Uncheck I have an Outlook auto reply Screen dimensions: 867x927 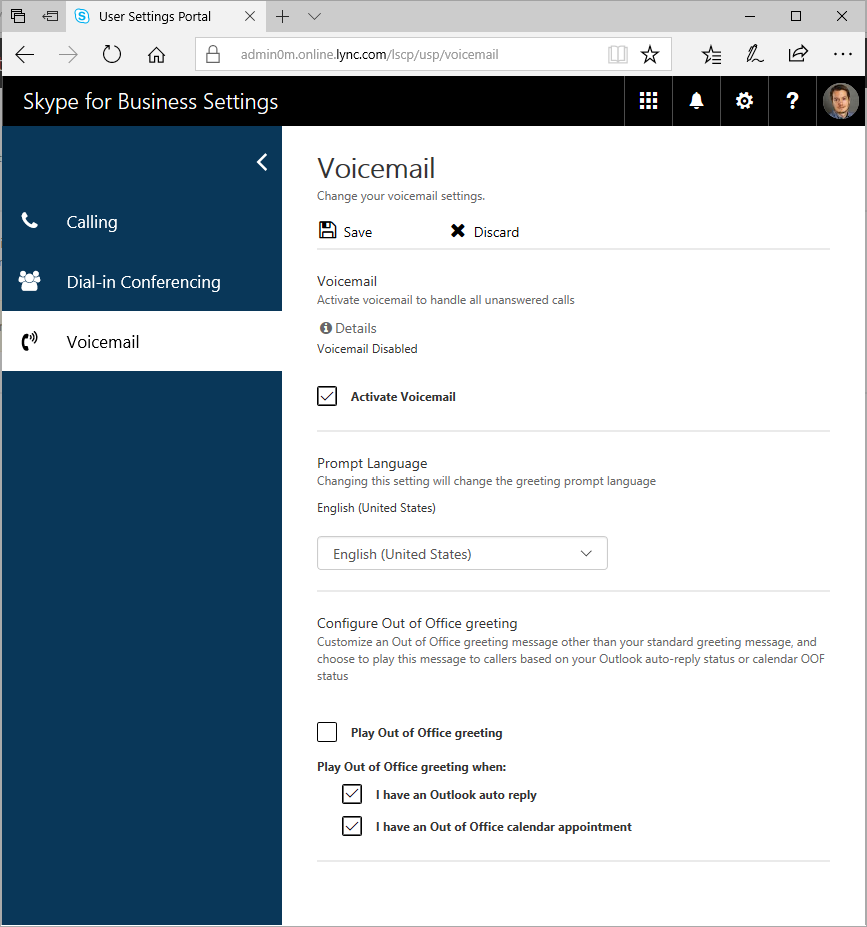(351, 793)
